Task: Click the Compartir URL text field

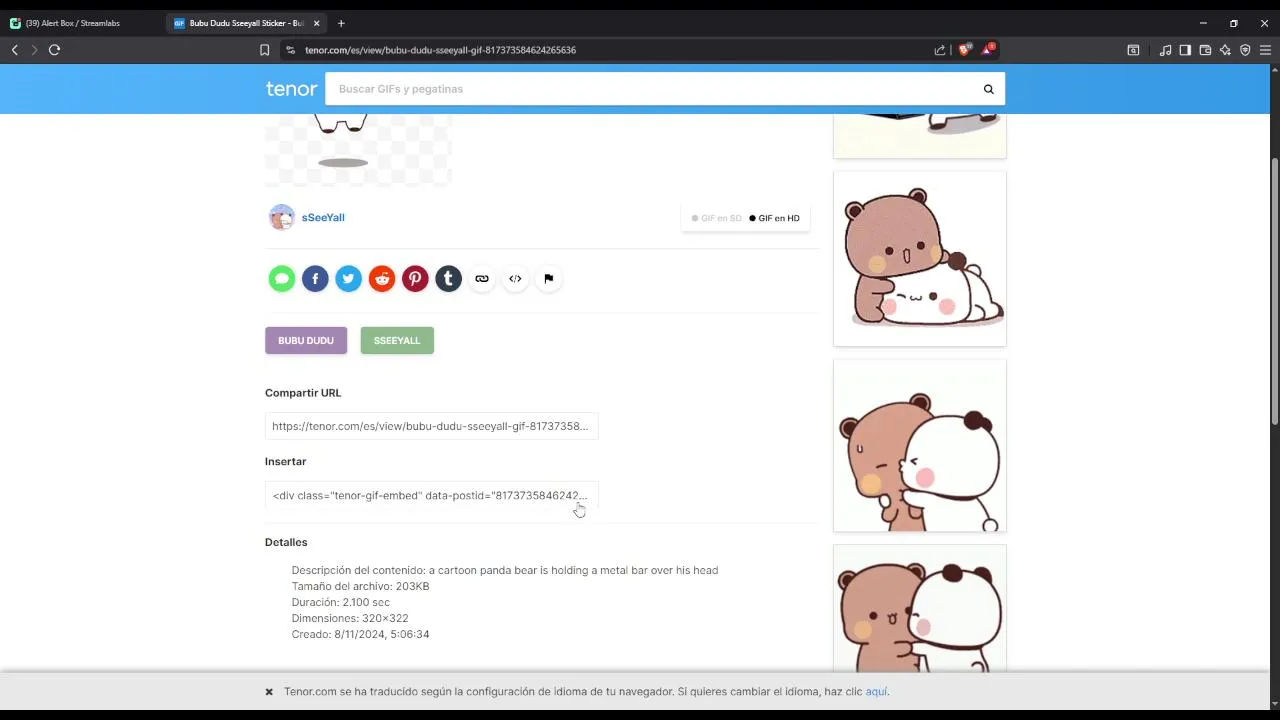Action: coord(431,426)
